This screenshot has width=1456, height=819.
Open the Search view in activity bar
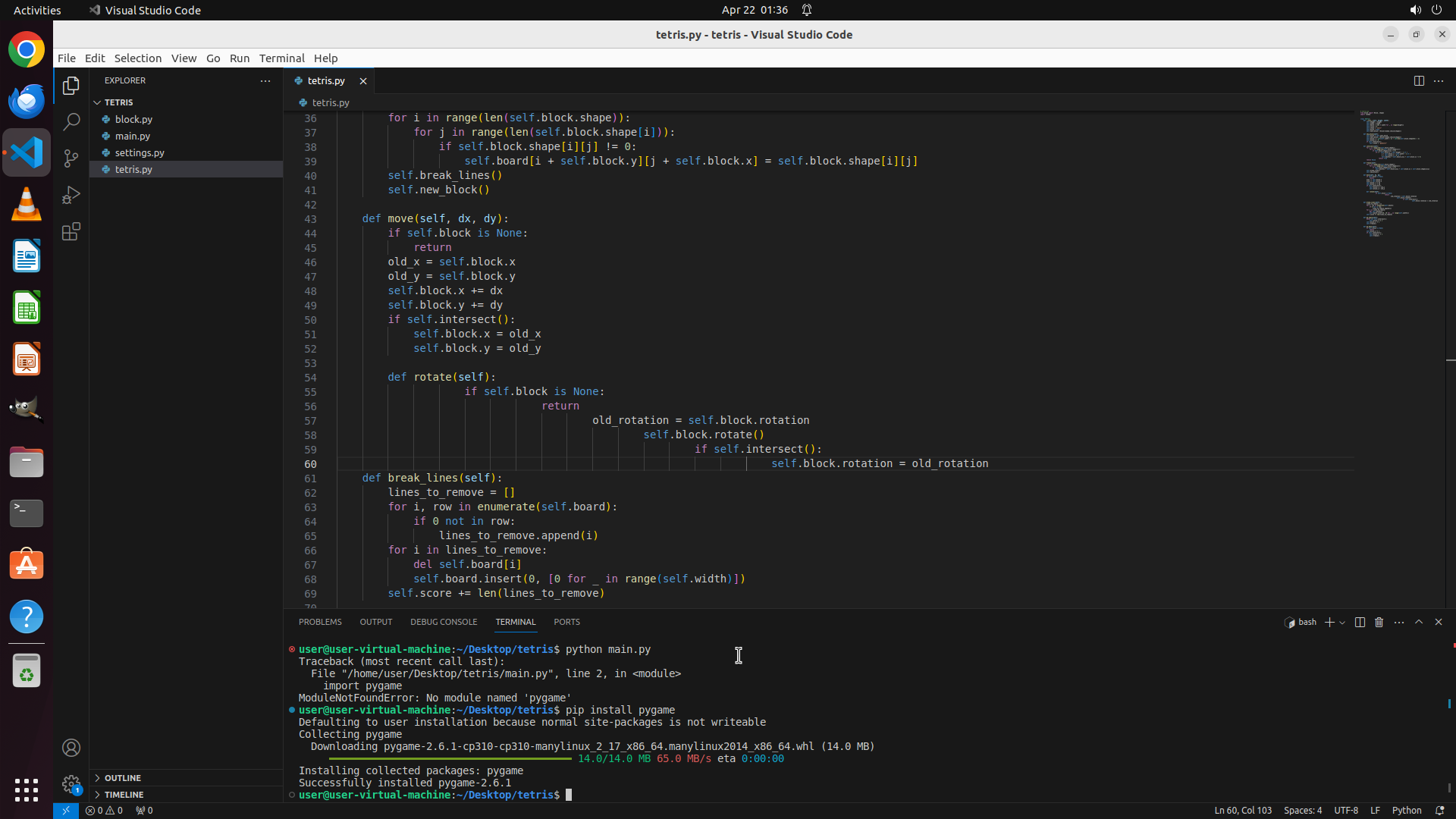[71, 121]
